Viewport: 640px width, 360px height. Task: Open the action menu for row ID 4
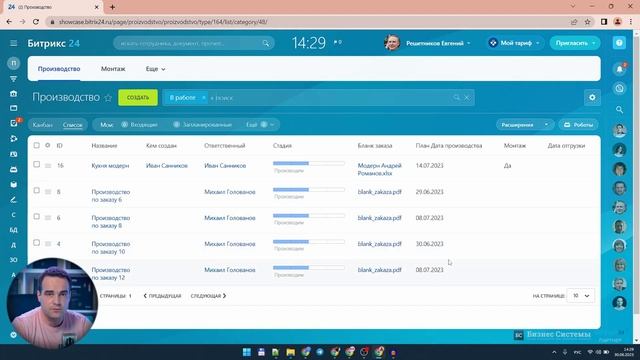48,244
